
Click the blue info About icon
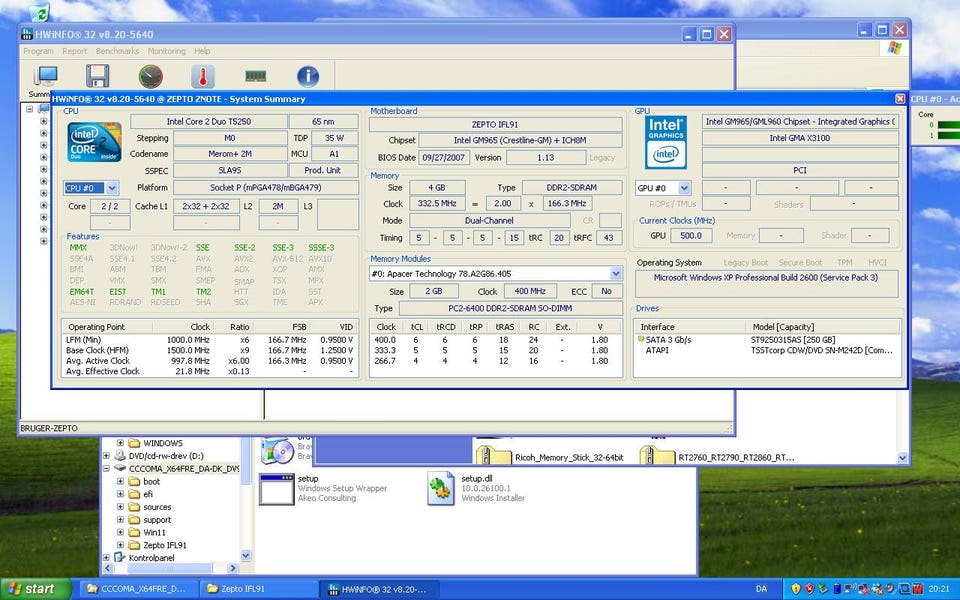(x=308, y=77)
